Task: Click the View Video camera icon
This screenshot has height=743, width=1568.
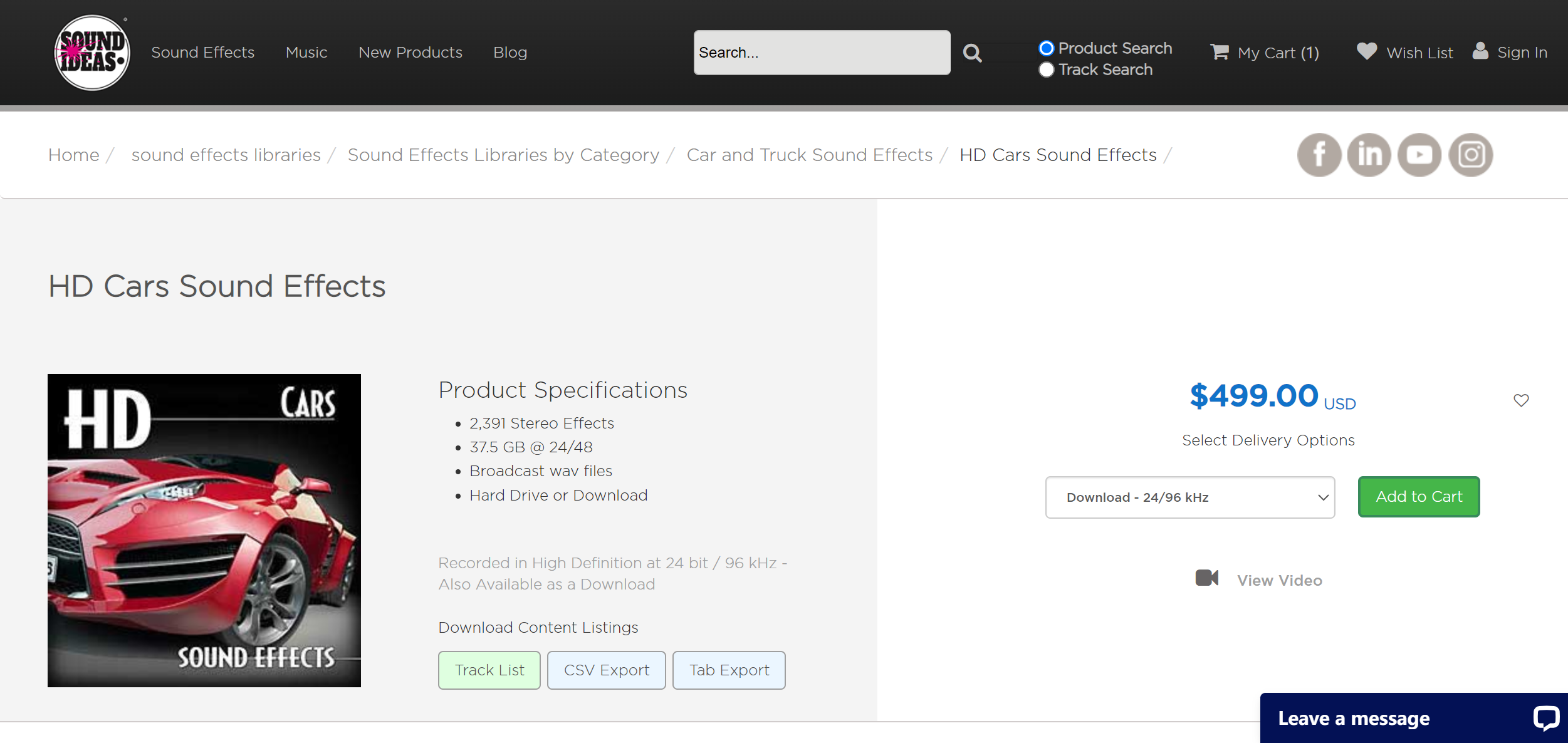Action: coord(1206,578)
